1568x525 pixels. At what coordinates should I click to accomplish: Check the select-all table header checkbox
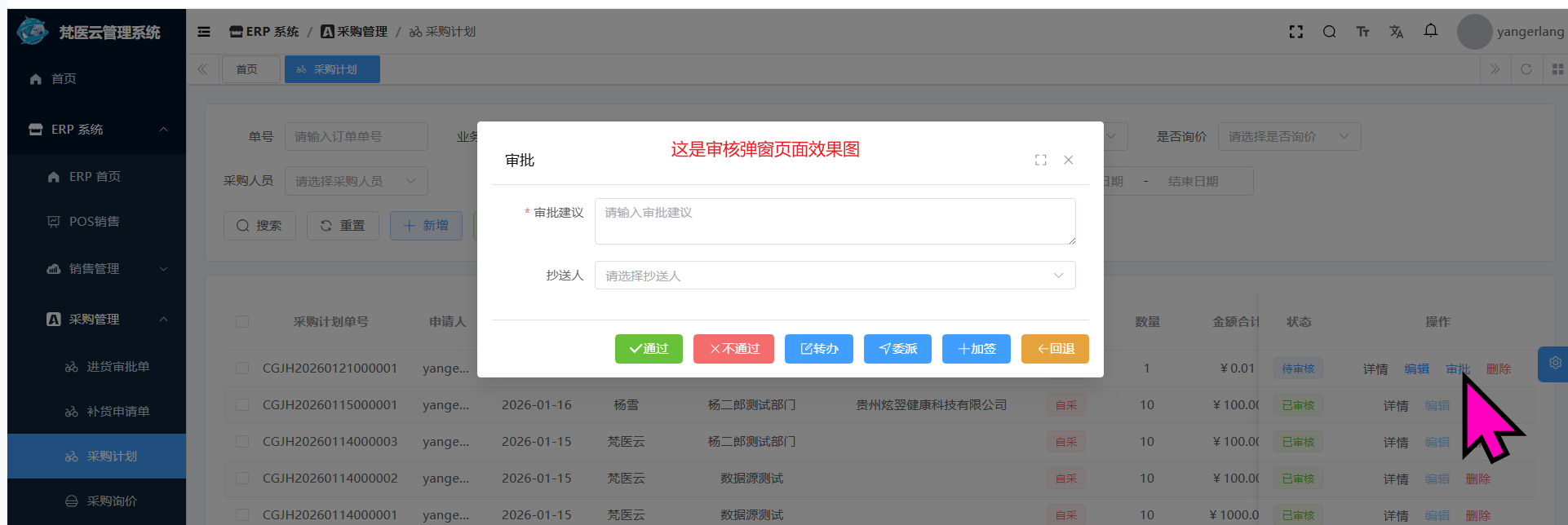coord(242,322)
